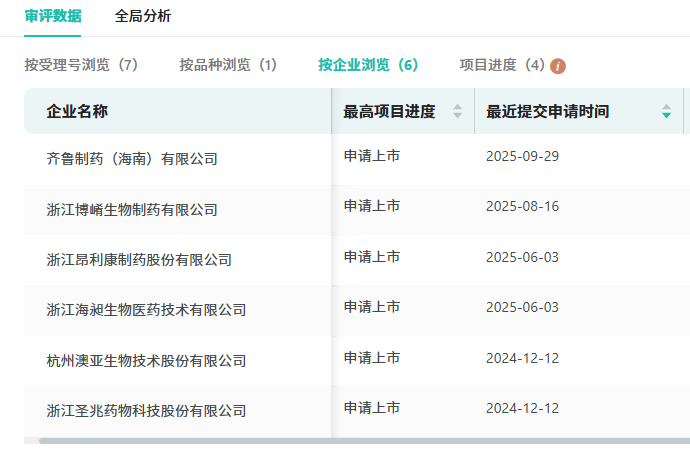
Task: Click 2024-12-12 in 浙江圣兆药物 row
Action: click(522, 409)
